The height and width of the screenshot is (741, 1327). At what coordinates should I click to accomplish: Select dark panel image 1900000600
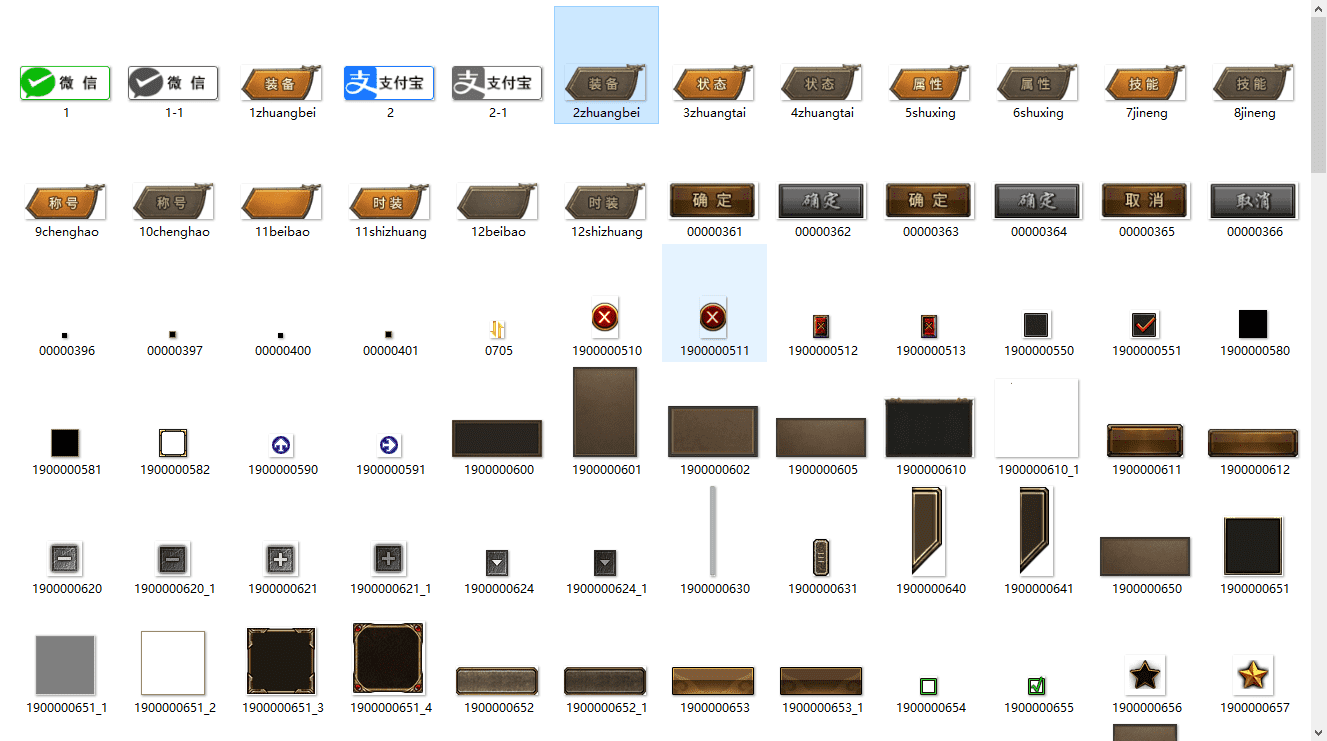[x=497, y=438]
